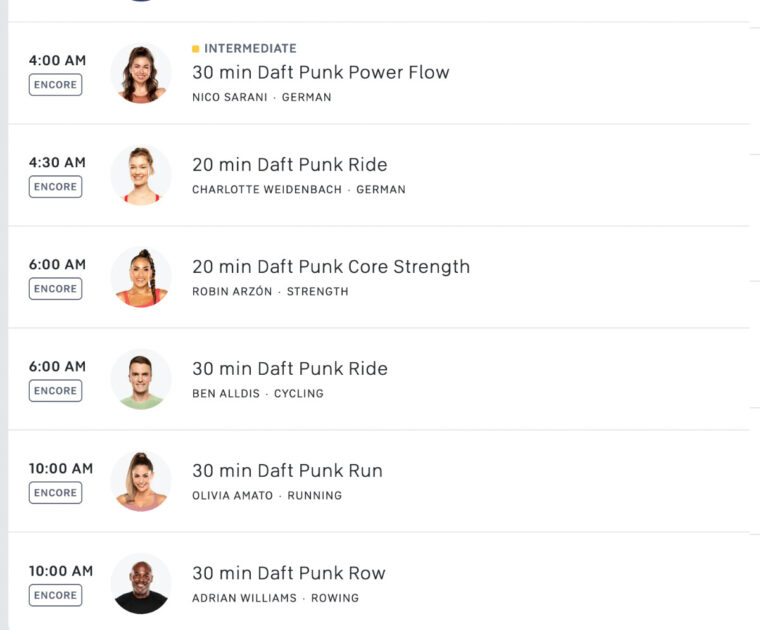Screen dimensions: 760x630
Task: Click the Encore badge under 4:00 AM
Action: point(55,85)
